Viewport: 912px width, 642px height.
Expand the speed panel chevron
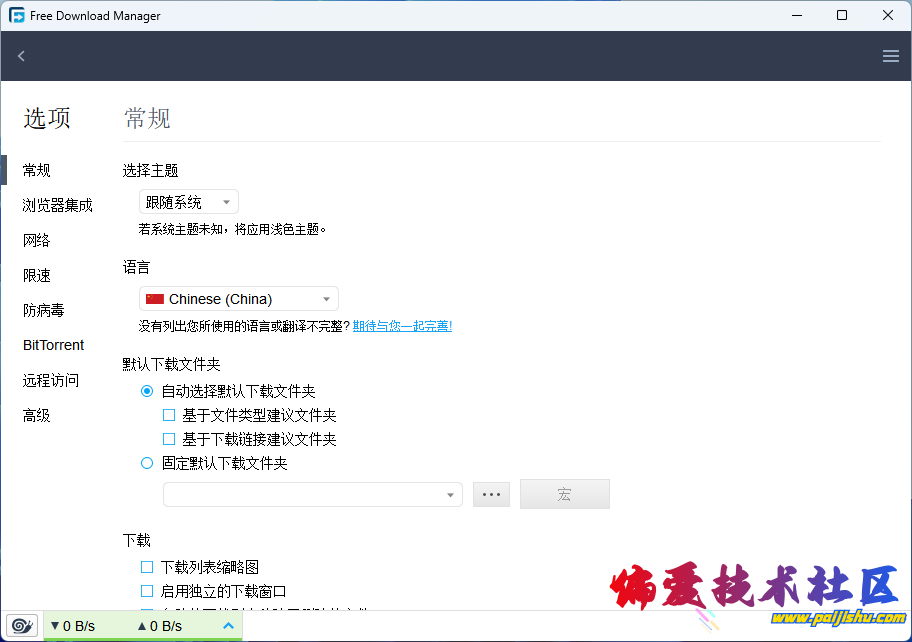pyautogui.click(x=228, y=626)
